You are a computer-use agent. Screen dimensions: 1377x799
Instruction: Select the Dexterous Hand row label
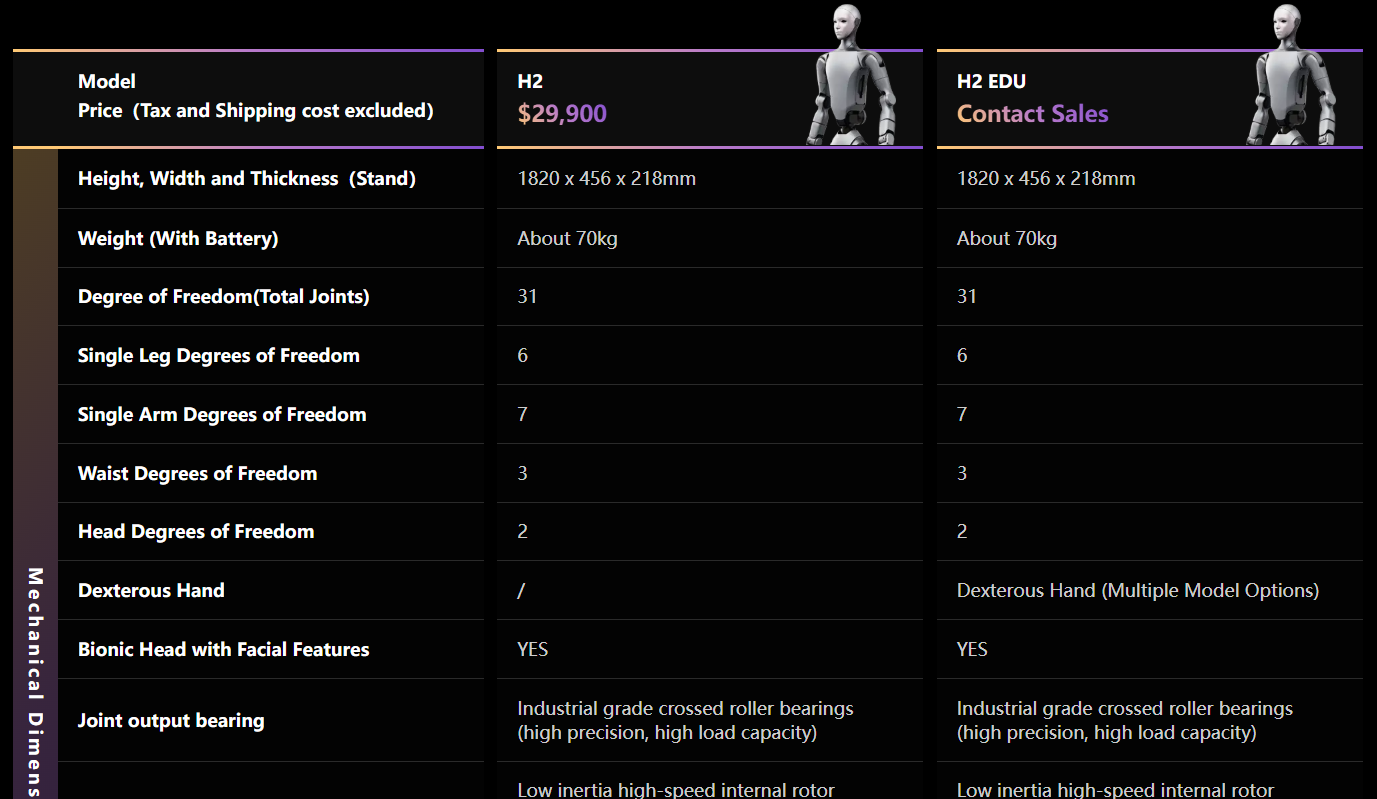[x=151, y=591]
